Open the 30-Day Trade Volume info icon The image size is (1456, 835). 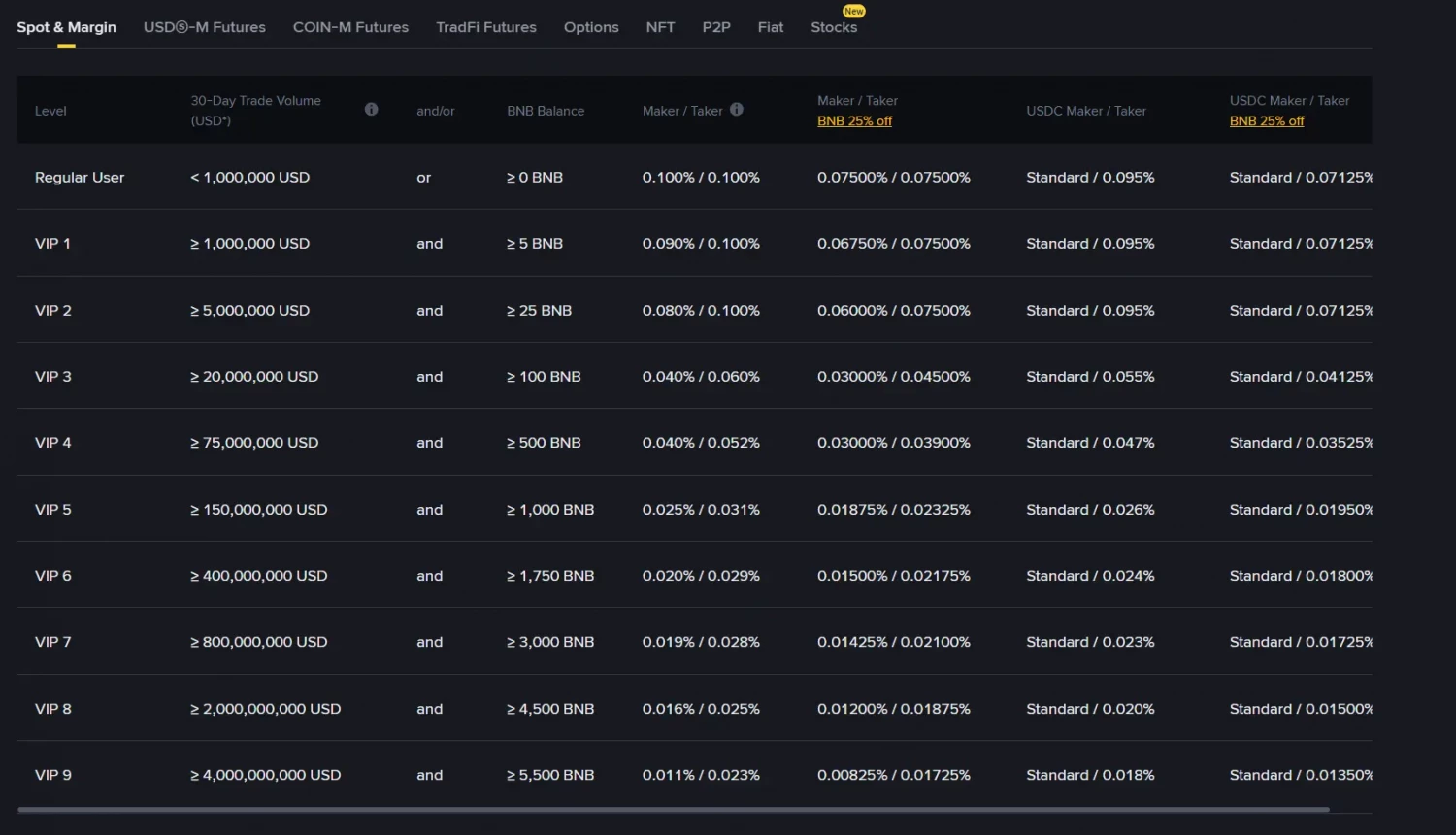coord(371,110)
